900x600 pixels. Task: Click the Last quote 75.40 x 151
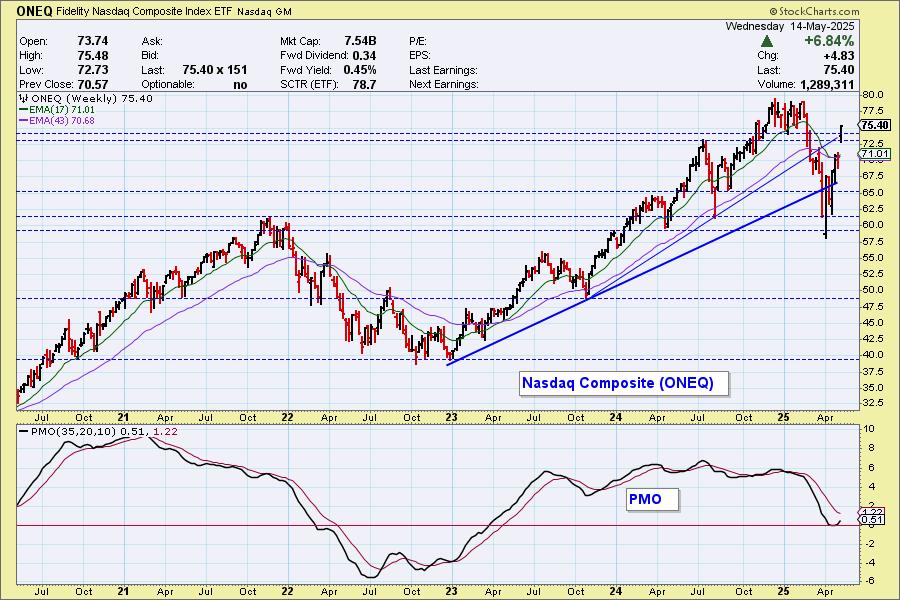215,69
